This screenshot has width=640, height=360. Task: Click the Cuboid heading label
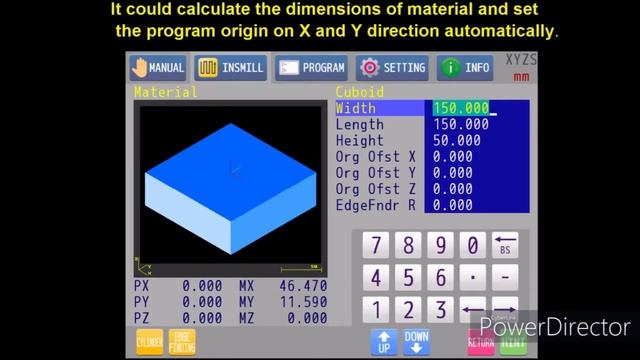360,92
